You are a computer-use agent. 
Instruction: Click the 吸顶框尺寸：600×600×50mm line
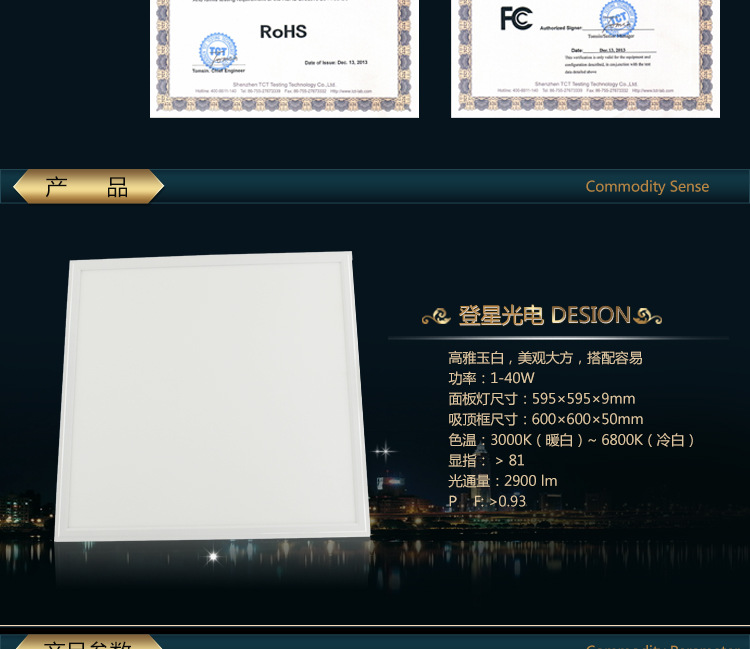click(x=545, y=419)
